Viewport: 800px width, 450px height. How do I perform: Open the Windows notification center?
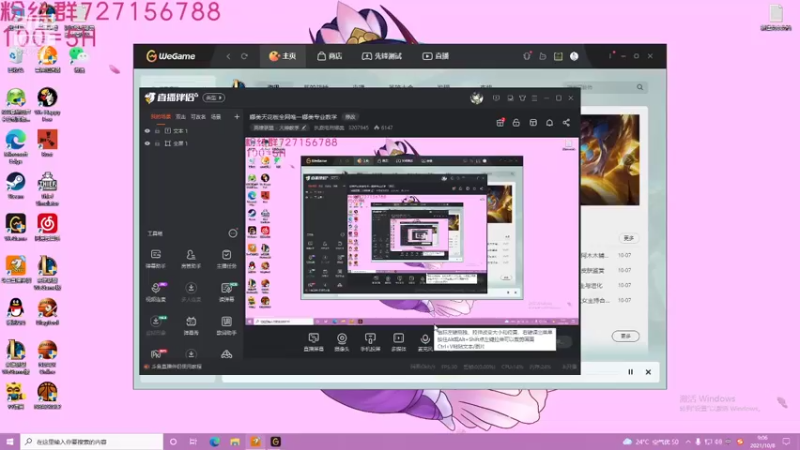tap(786, 442)
